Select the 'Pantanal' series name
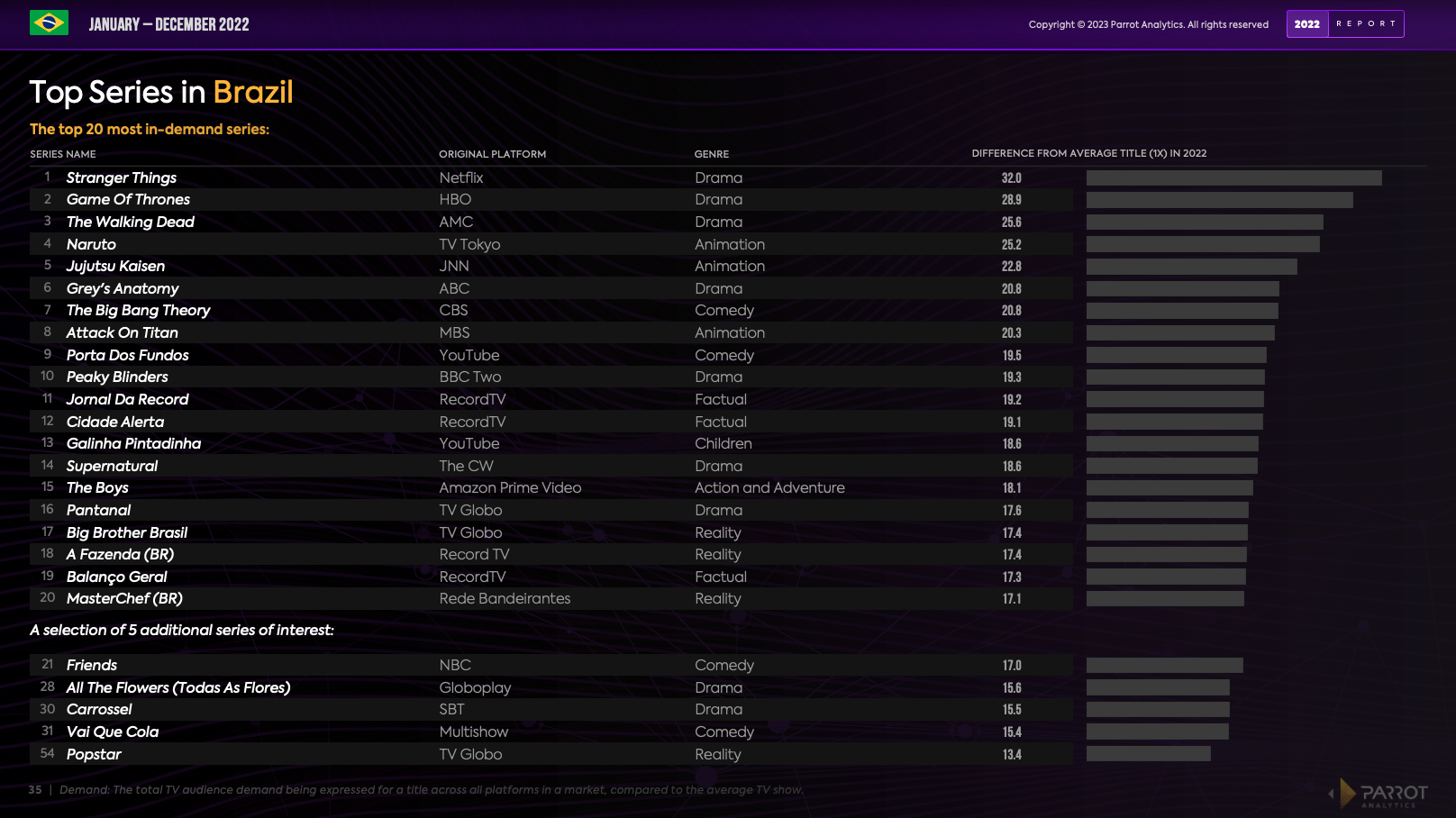 [98, 510]
